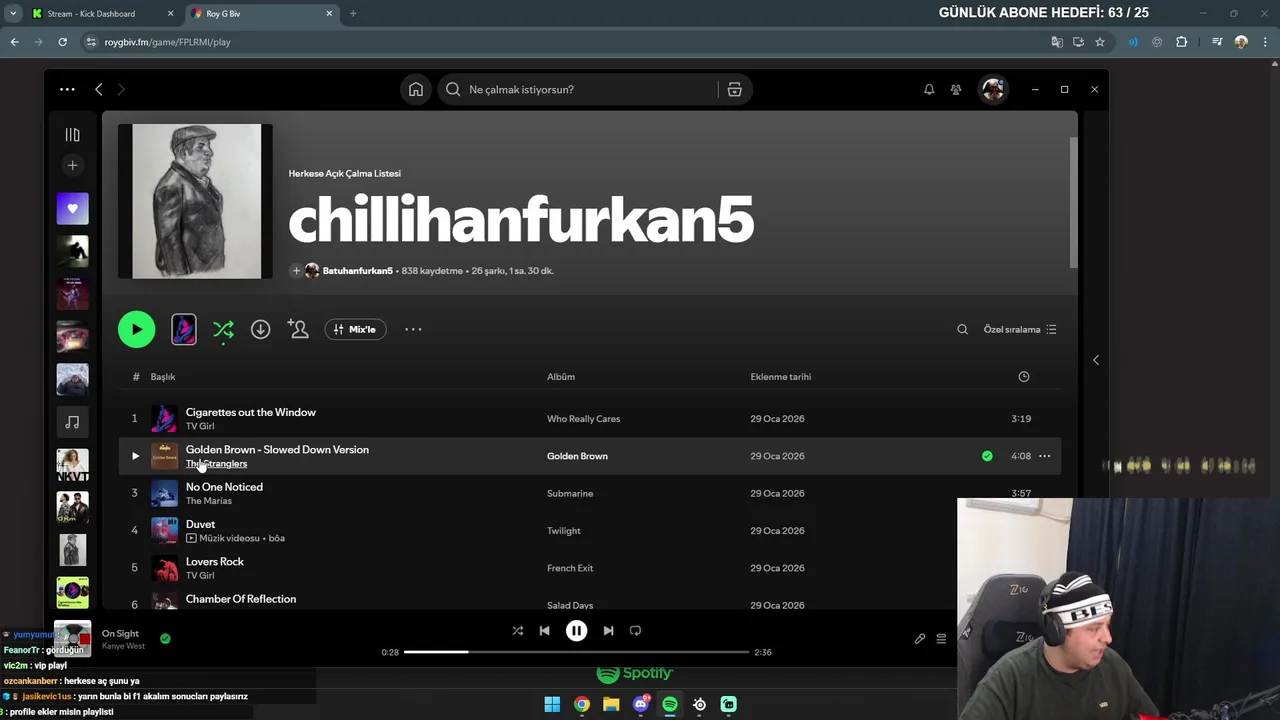The height and width of the screenshot is (720, 1280).
Task: Play Golden Brown - Slowed Down Version row
Action: point(135,456)
